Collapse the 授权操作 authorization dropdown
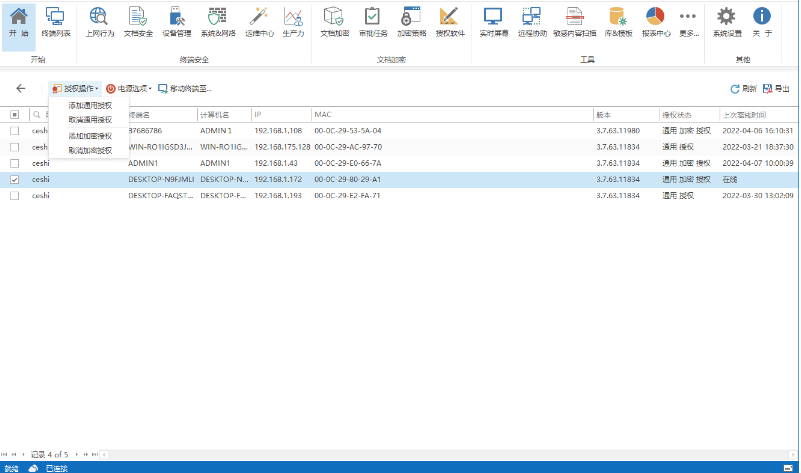Screen dimensions: 801x473 [75, 88]
